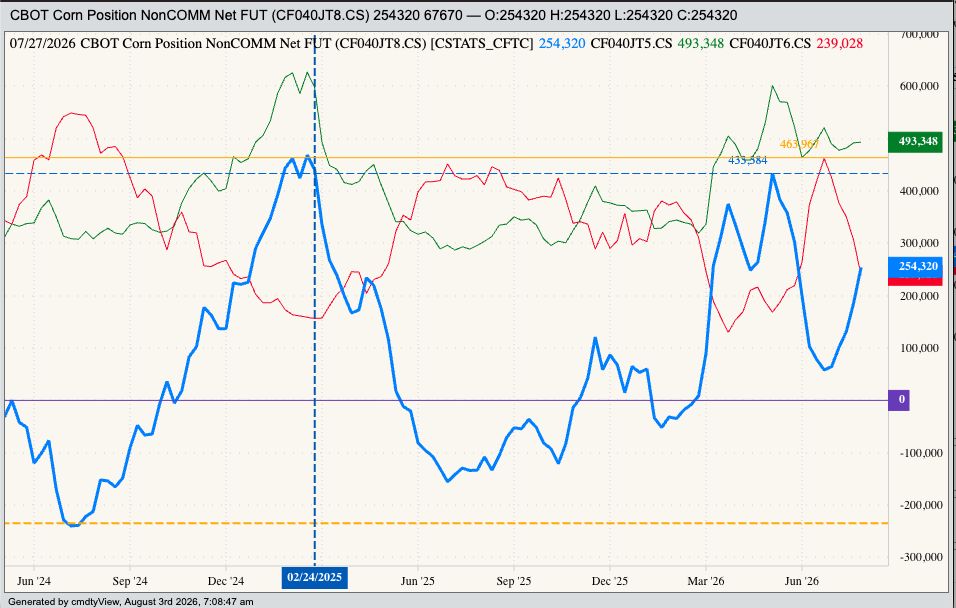Select the CF040JT6.CS legend entry
The height and width of the screenshot is (608, 956).
[771, 43]
